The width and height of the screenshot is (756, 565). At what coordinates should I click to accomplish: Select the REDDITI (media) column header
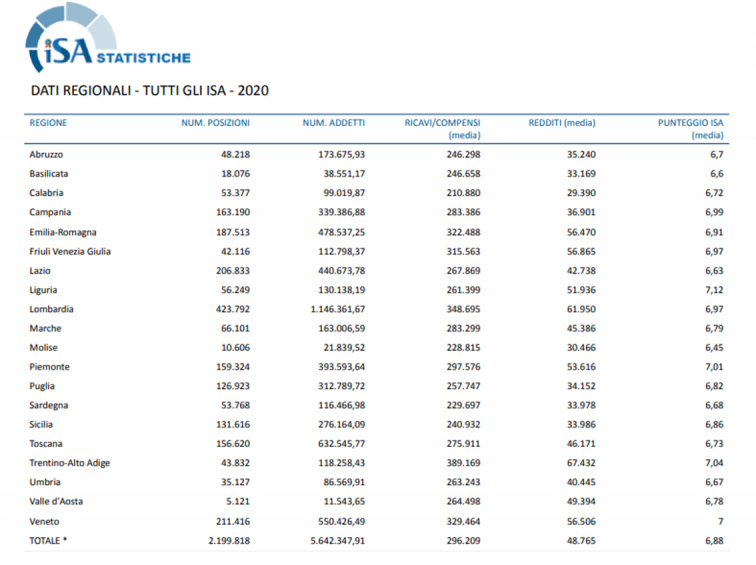561,123
